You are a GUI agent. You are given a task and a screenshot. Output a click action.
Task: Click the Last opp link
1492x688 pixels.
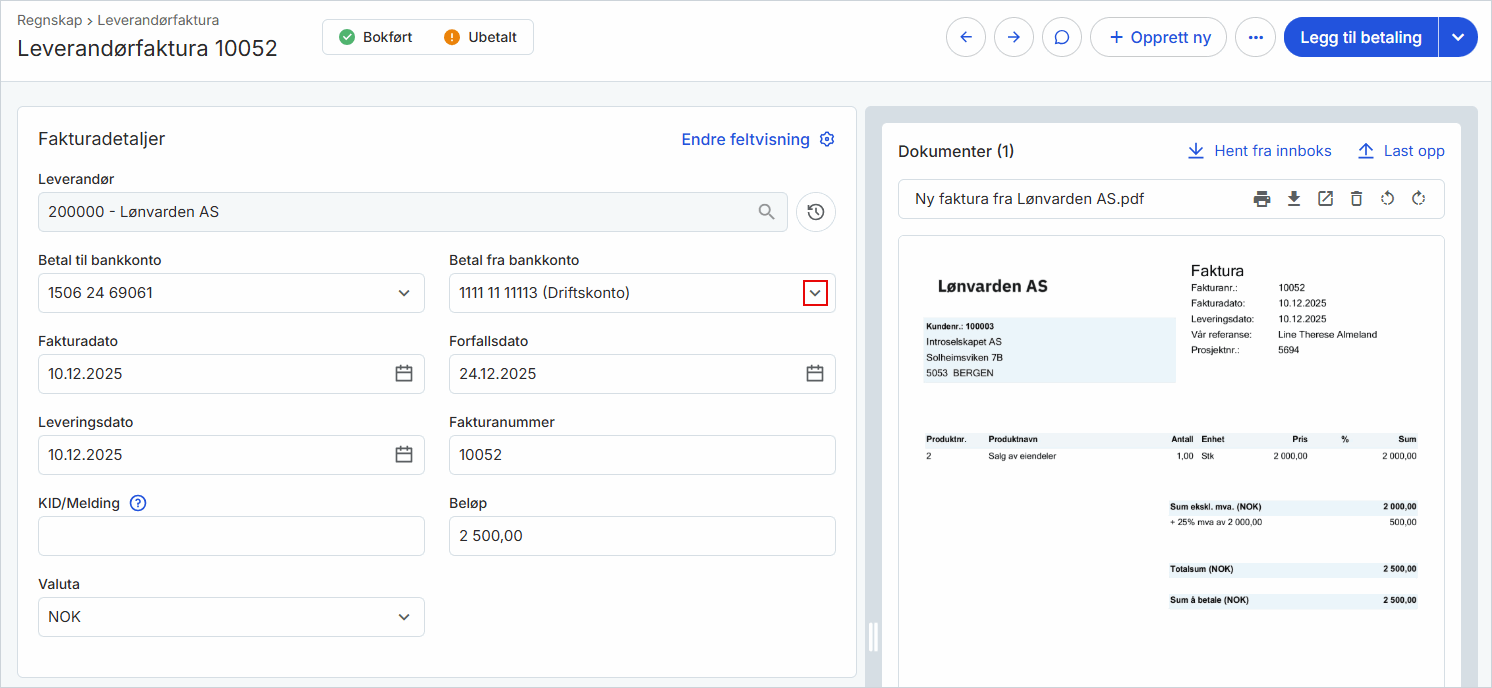tap(1414, 151)
